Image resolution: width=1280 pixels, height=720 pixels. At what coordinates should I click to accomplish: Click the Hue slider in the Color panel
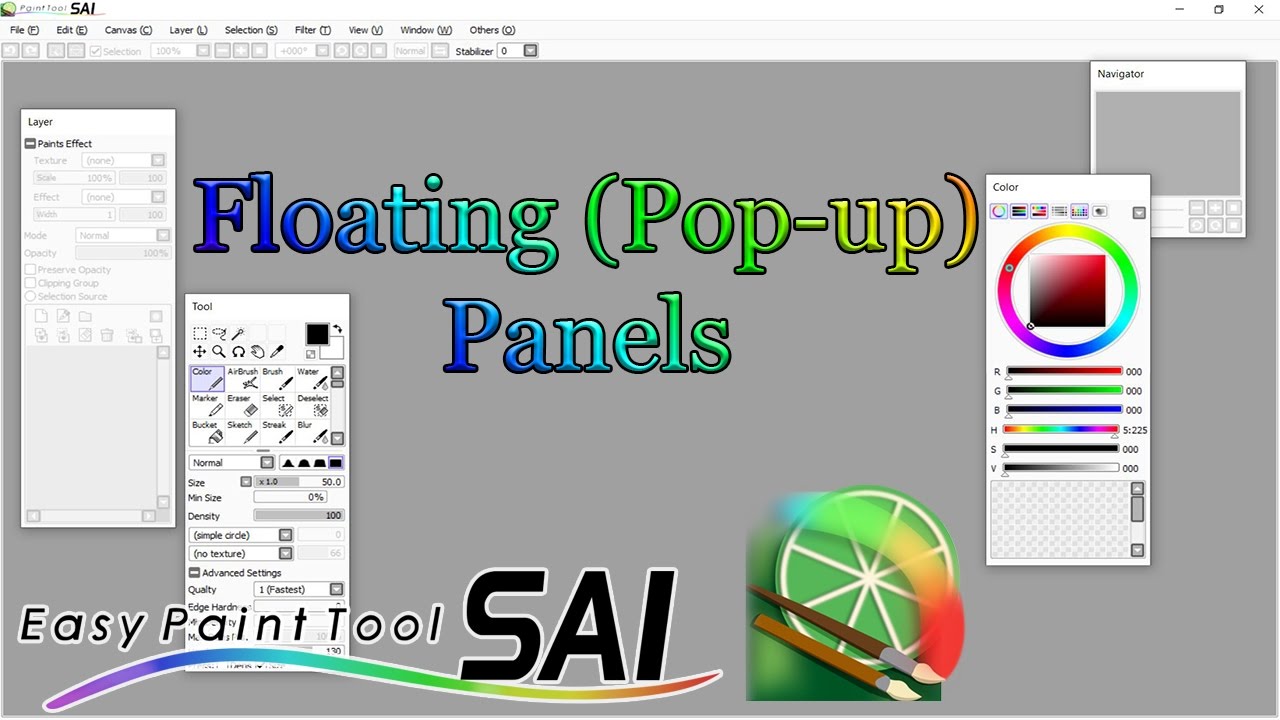tap(1061, 429)
